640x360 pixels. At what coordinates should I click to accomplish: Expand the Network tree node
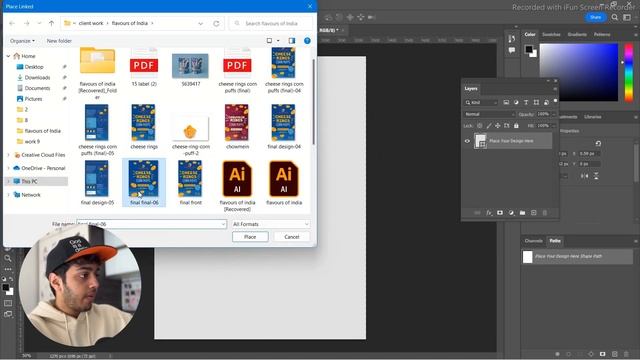(8, 195)
